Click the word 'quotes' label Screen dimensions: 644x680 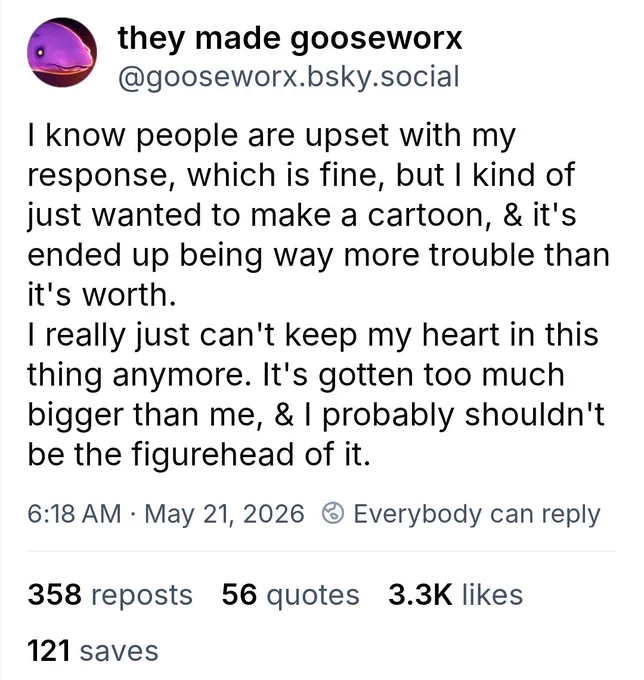(x=313, y=596)
